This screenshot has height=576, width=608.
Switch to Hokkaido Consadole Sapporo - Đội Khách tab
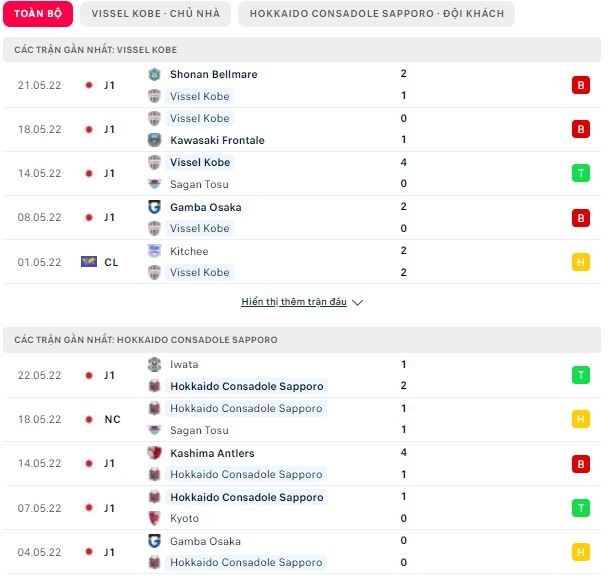click(x=377, y=14)
